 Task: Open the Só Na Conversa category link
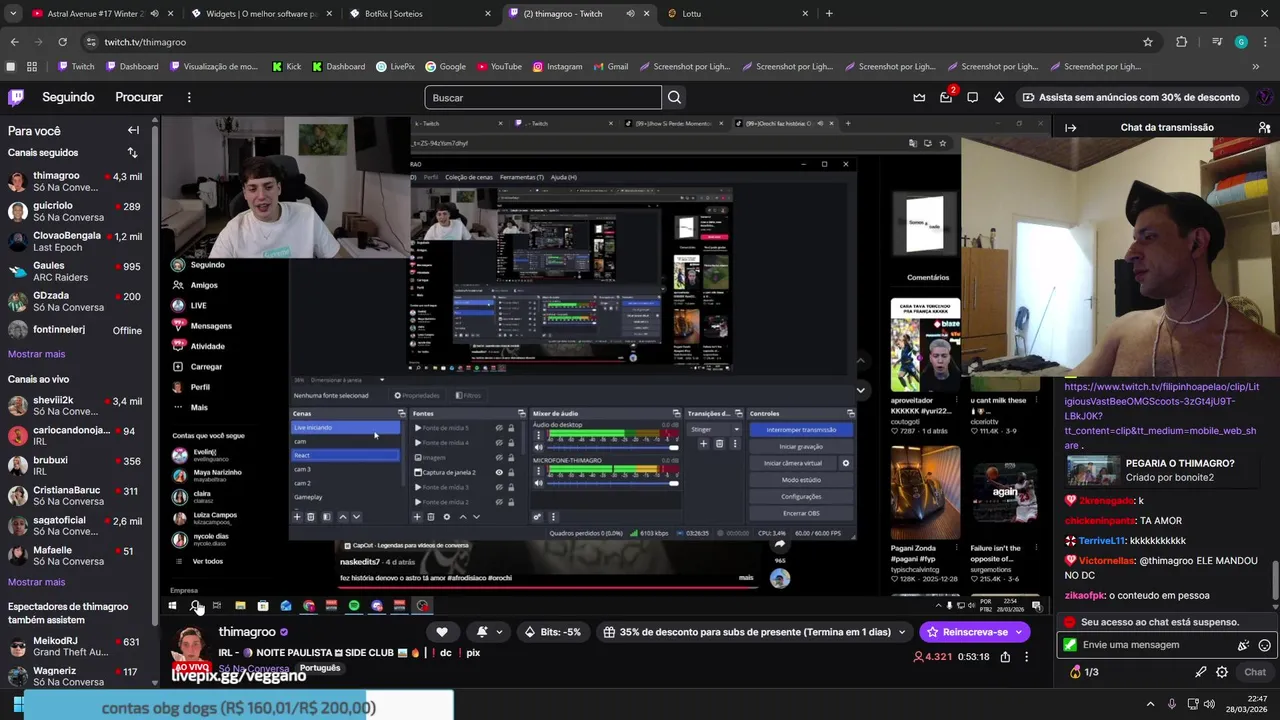point(254,669)
